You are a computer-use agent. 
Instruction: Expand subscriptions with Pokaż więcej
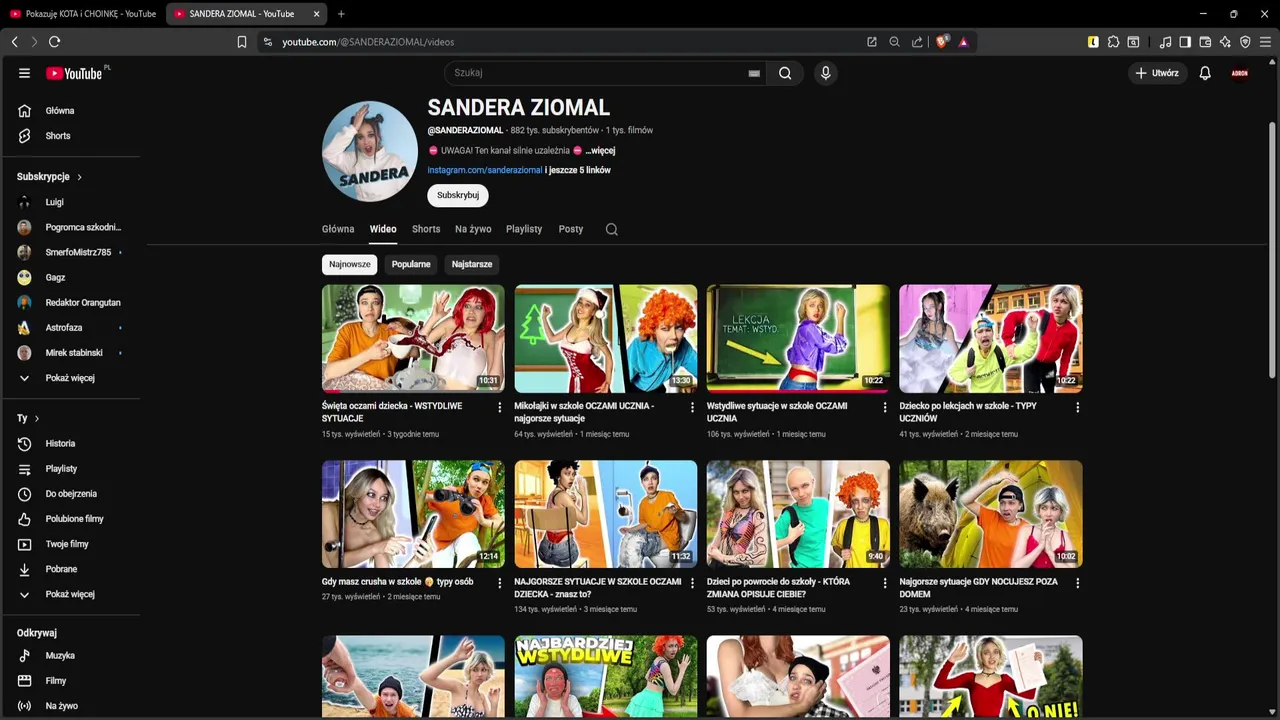pyautogui.click(x=70, y=378)
